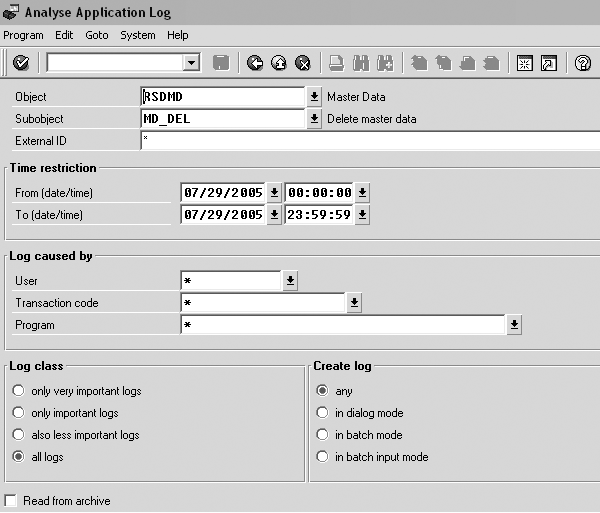The height and width of the screenshot is (513, 600).
Task: Click the To time field 23:59:59
Action: (x=319, y=215)
